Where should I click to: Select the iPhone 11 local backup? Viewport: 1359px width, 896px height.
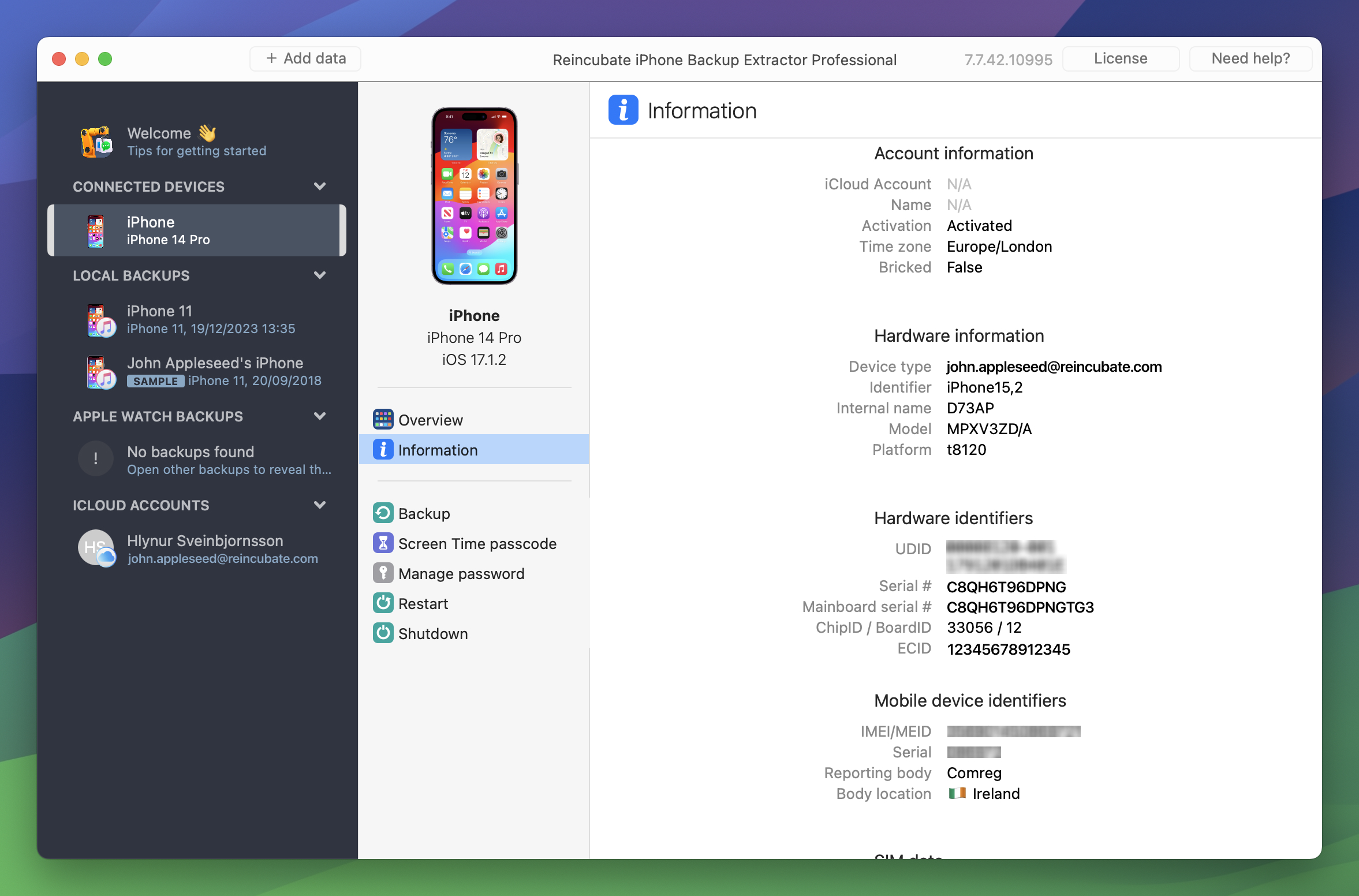click(x=196, y=319)
